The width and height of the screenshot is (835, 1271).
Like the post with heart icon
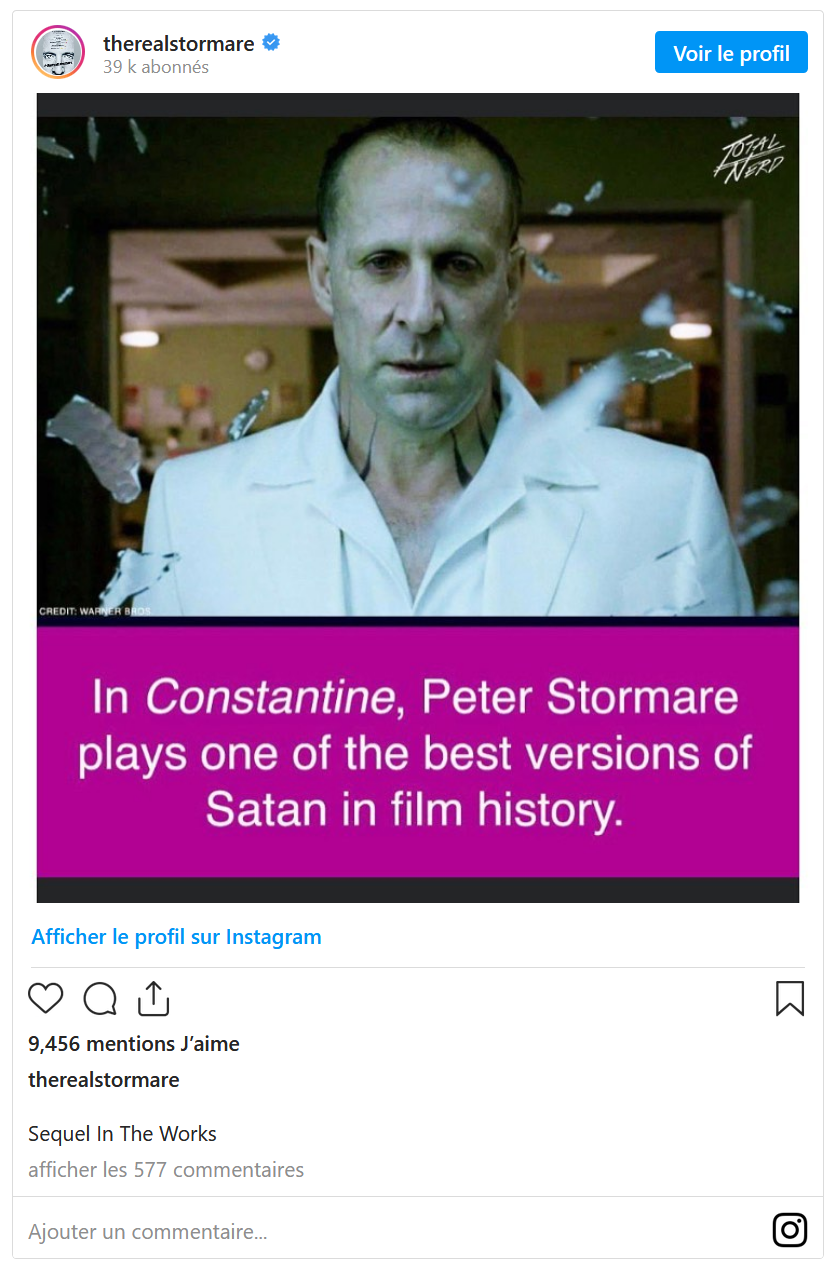pyautogui.click(x=45, y=999)
